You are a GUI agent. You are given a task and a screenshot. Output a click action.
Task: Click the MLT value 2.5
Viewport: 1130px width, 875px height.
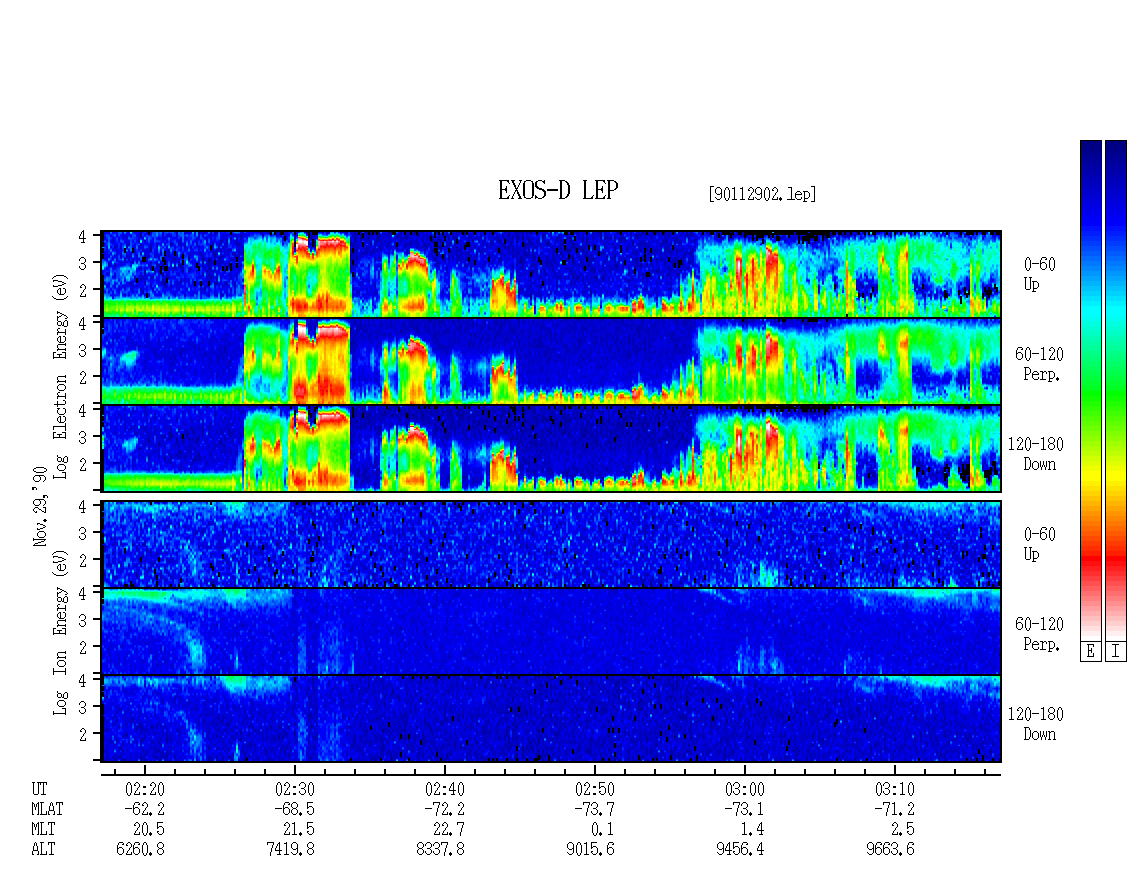[902, 830]
